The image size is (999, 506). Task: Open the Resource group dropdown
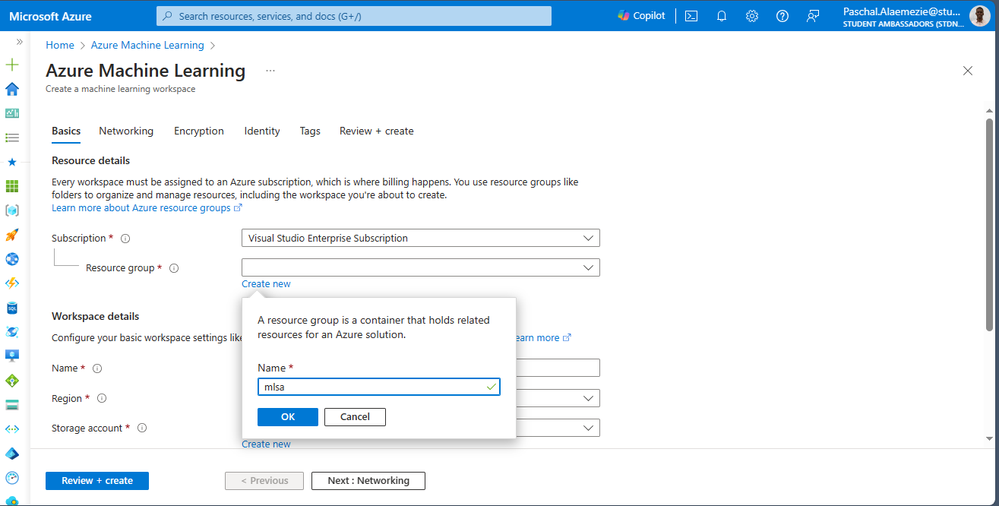[420, 268]
